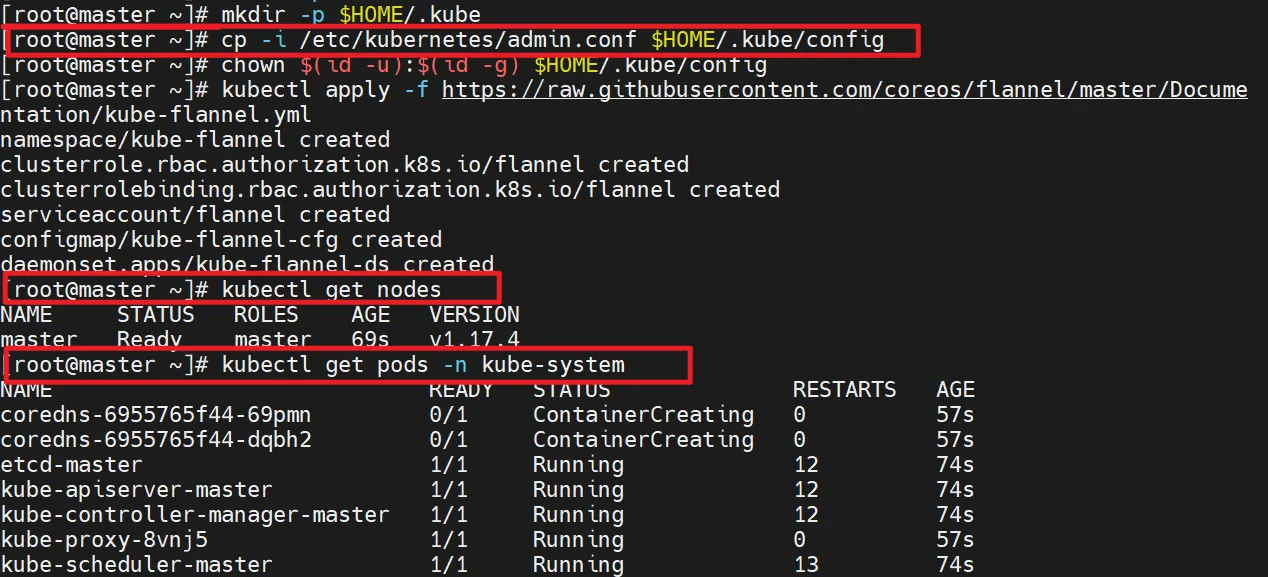Click the first ContainerCreating status text
The height and width of the screenshot is (577, 1268).
[x=643, y=415]
